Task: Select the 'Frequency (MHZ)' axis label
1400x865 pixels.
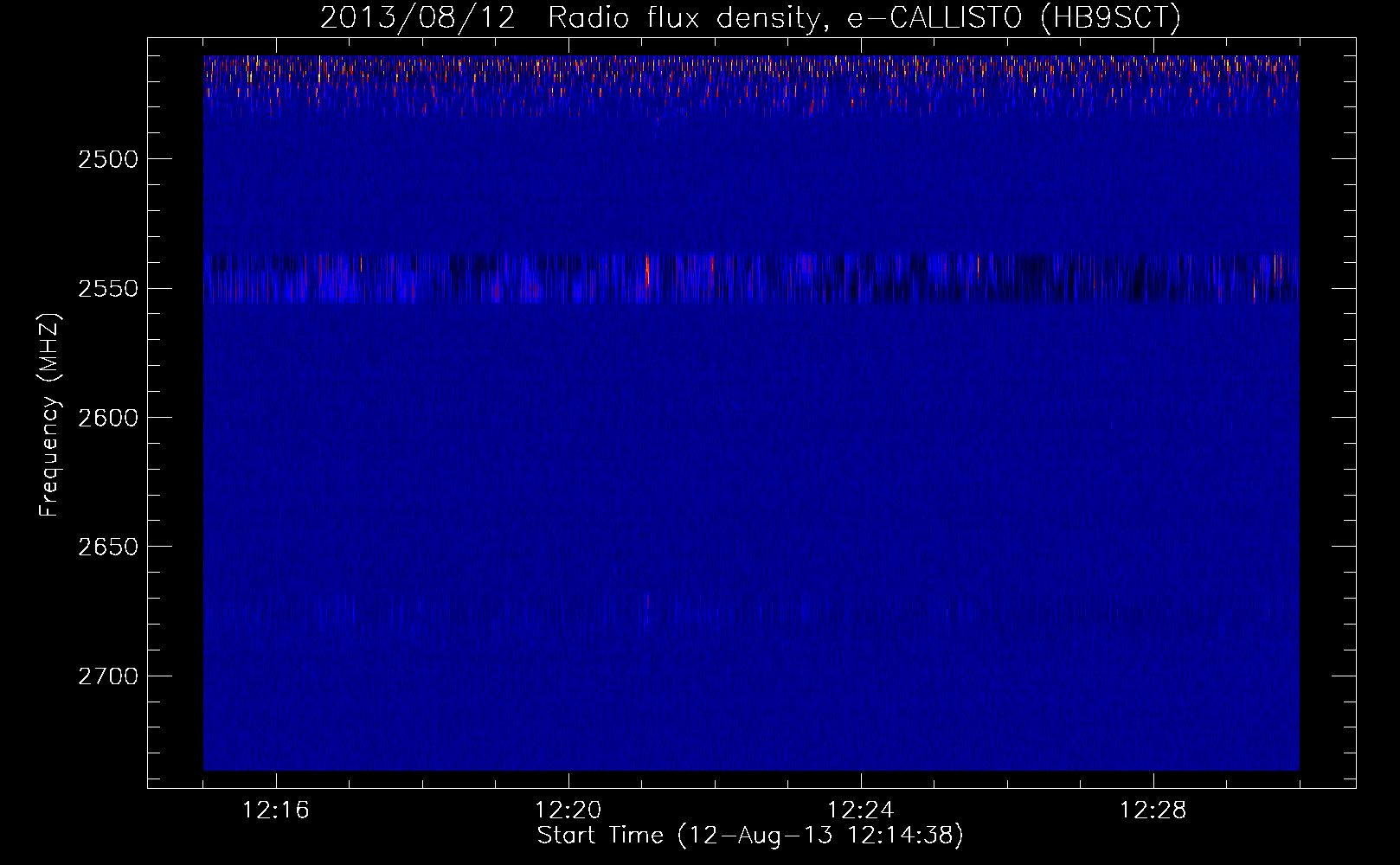Action: click(x=49, y=414)
